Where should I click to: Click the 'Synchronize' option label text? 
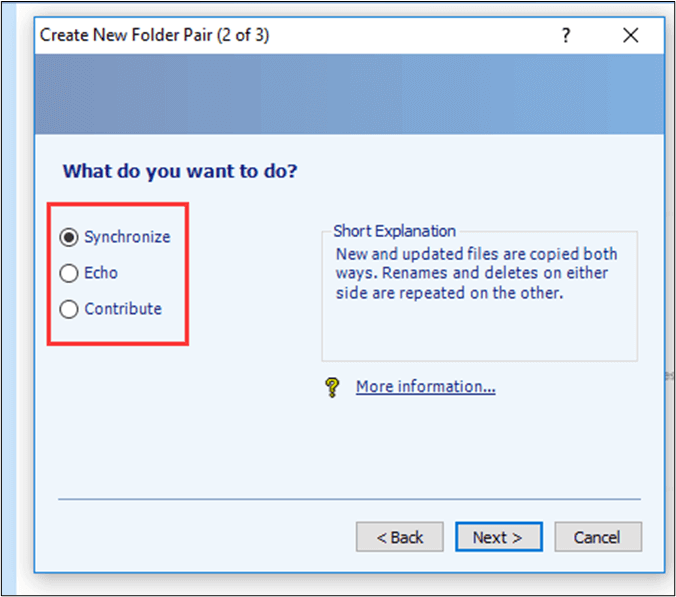click(x=127, y=237)
